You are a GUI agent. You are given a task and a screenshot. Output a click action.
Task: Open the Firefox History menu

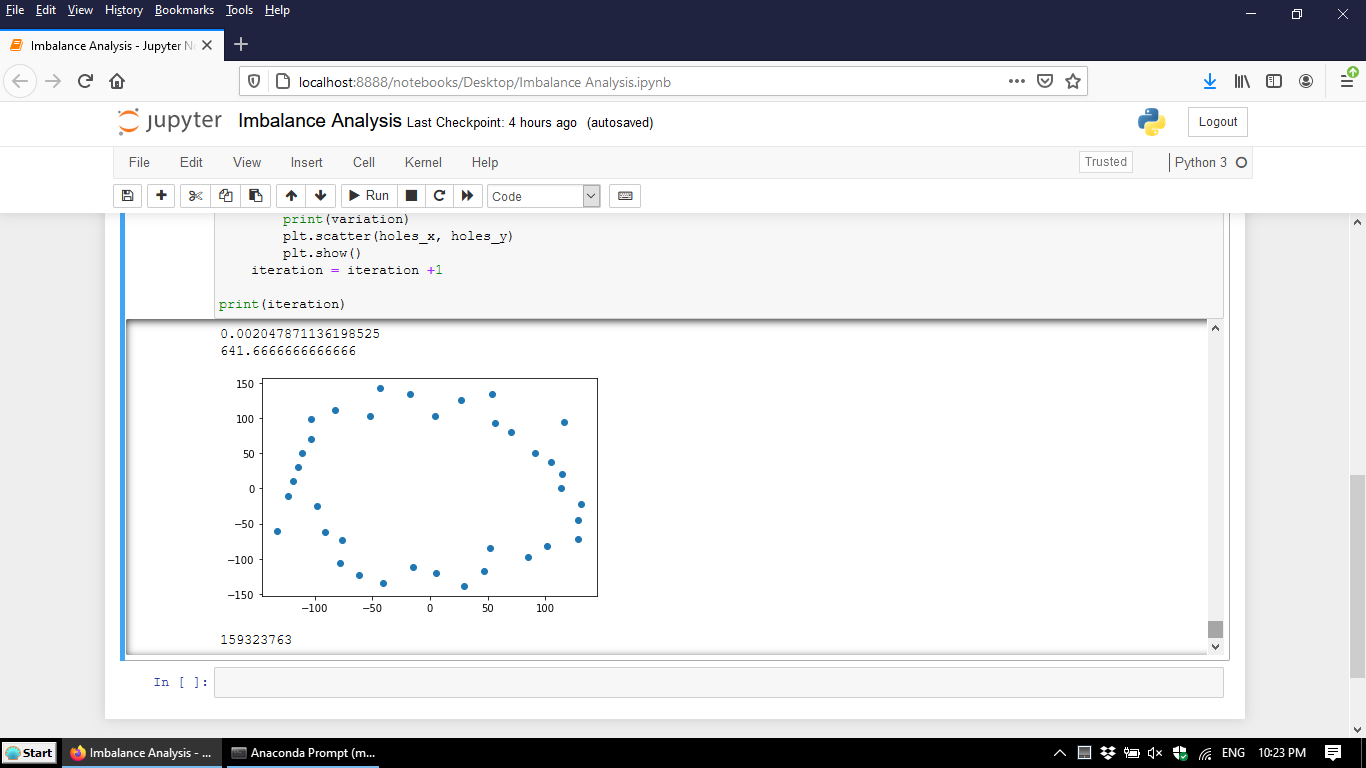coord(124,10)
